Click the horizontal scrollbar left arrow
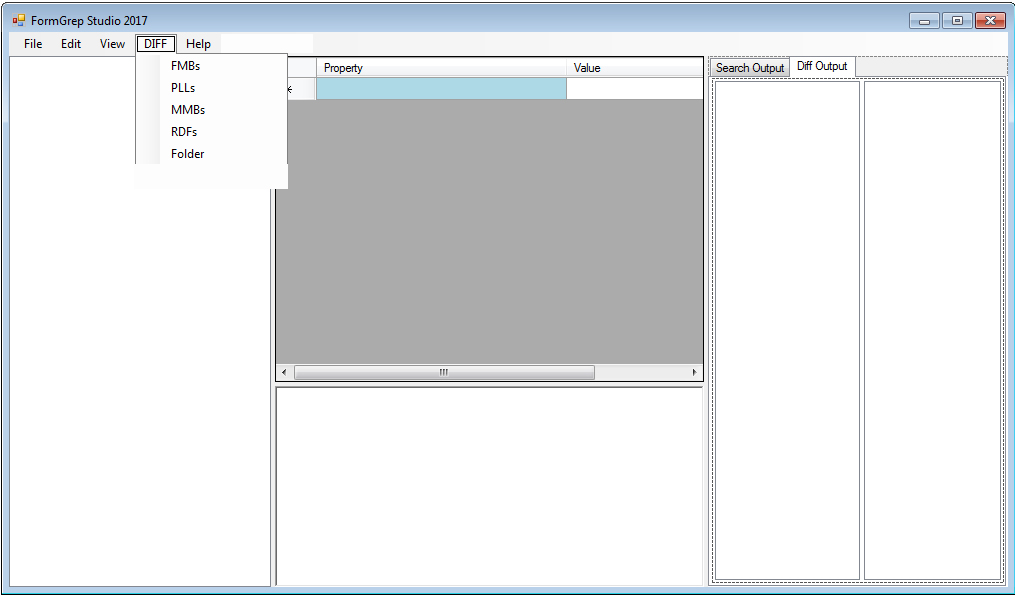Screen dimensions: 1015x595 284,372
